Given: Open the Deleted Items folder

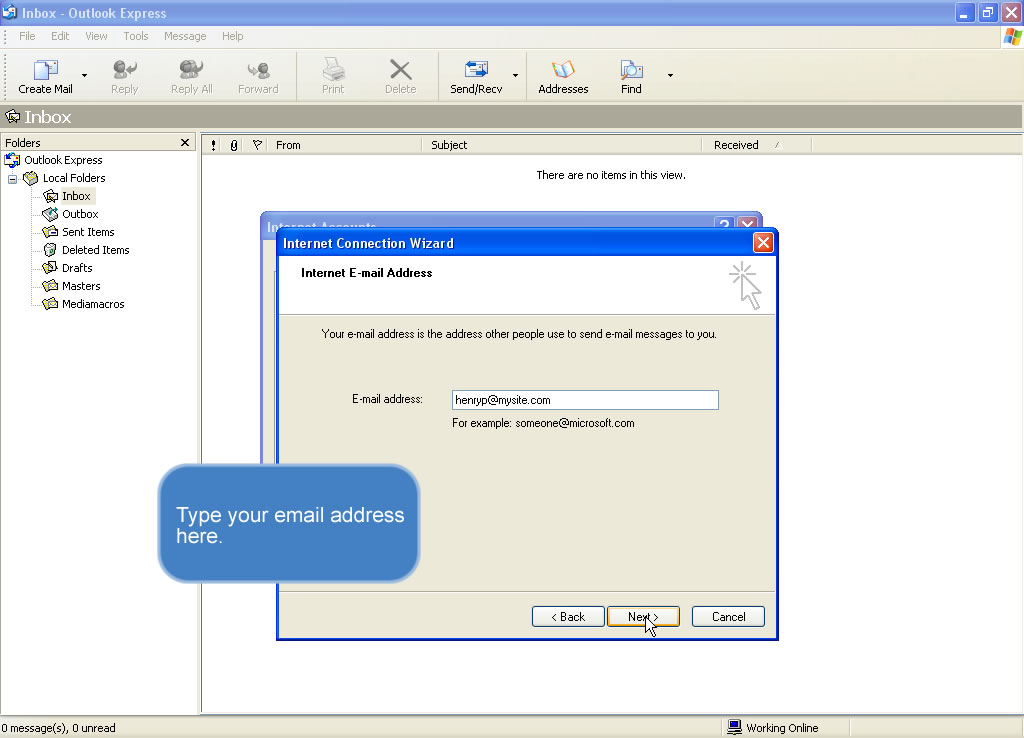Looking at the screenshot, I should pos(95,250).
